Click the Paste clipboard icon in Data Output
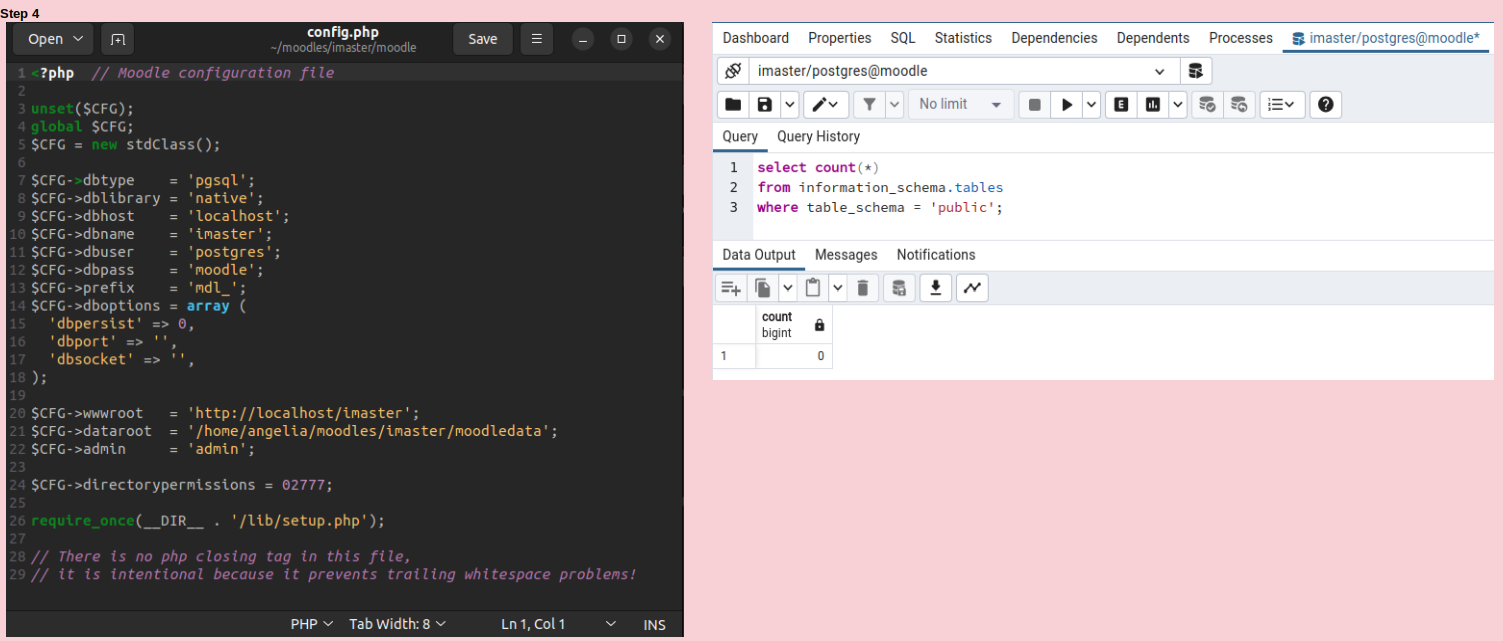 coord(813,288)
